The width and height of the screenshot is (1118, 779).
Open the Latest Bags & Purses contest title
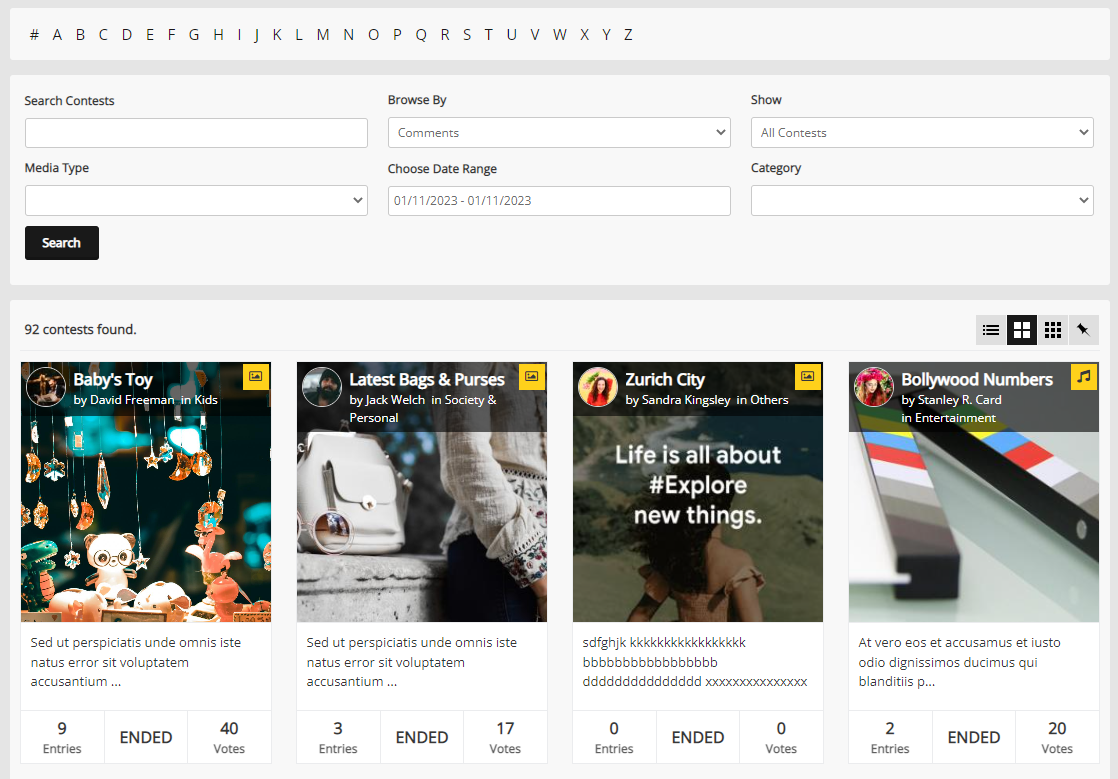tap(427, 380)
